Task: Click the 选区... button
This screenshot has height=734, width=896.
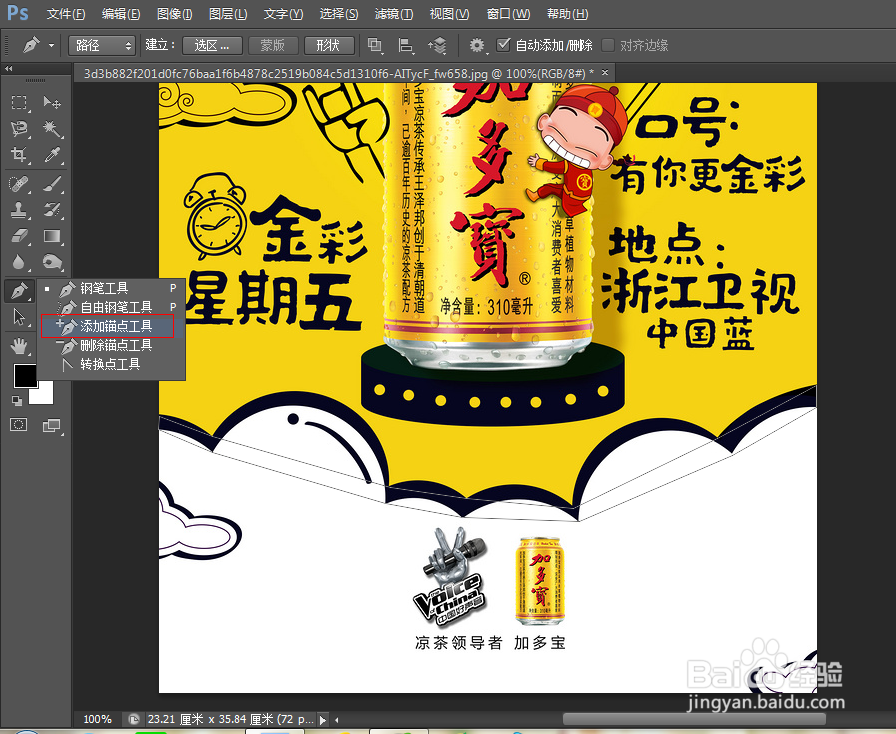Action: 212,45
